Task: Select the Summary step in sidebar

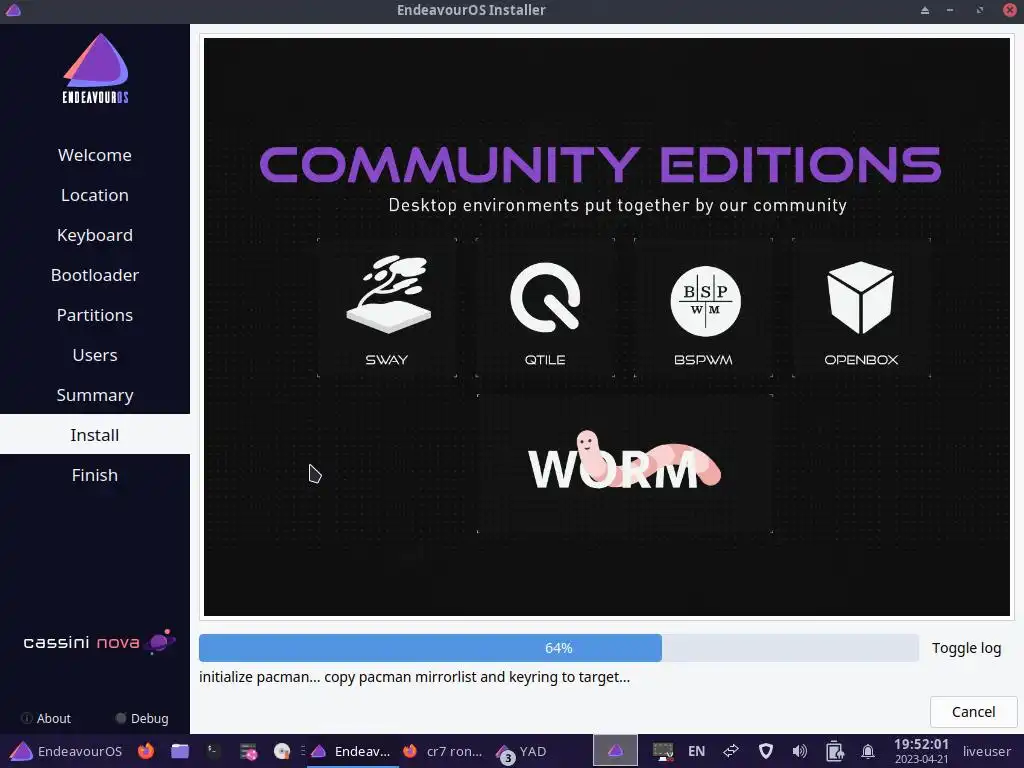Action: point(95,395)
